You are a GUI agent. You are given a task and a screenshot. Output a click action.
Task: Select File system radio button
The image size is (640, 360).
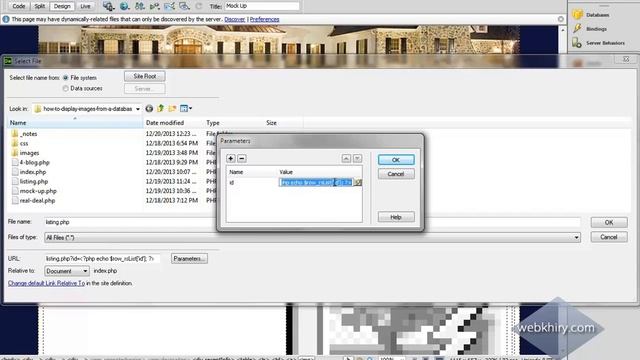tap(65, 78)
